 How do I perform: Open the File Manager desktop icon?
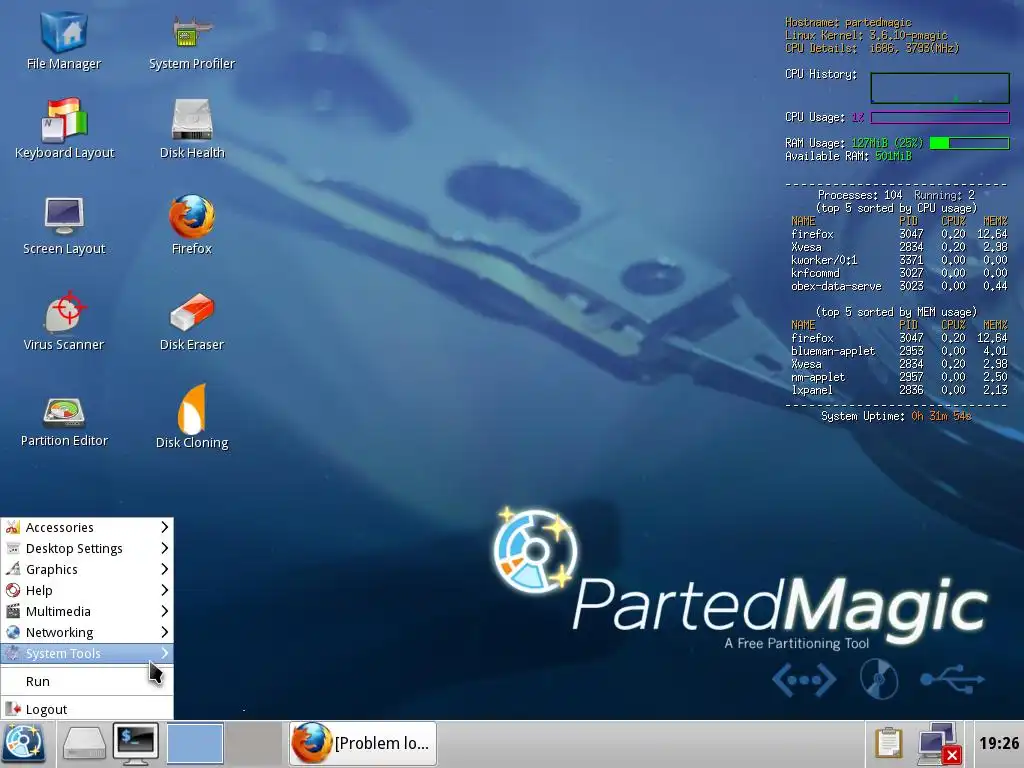pos(63,42)
